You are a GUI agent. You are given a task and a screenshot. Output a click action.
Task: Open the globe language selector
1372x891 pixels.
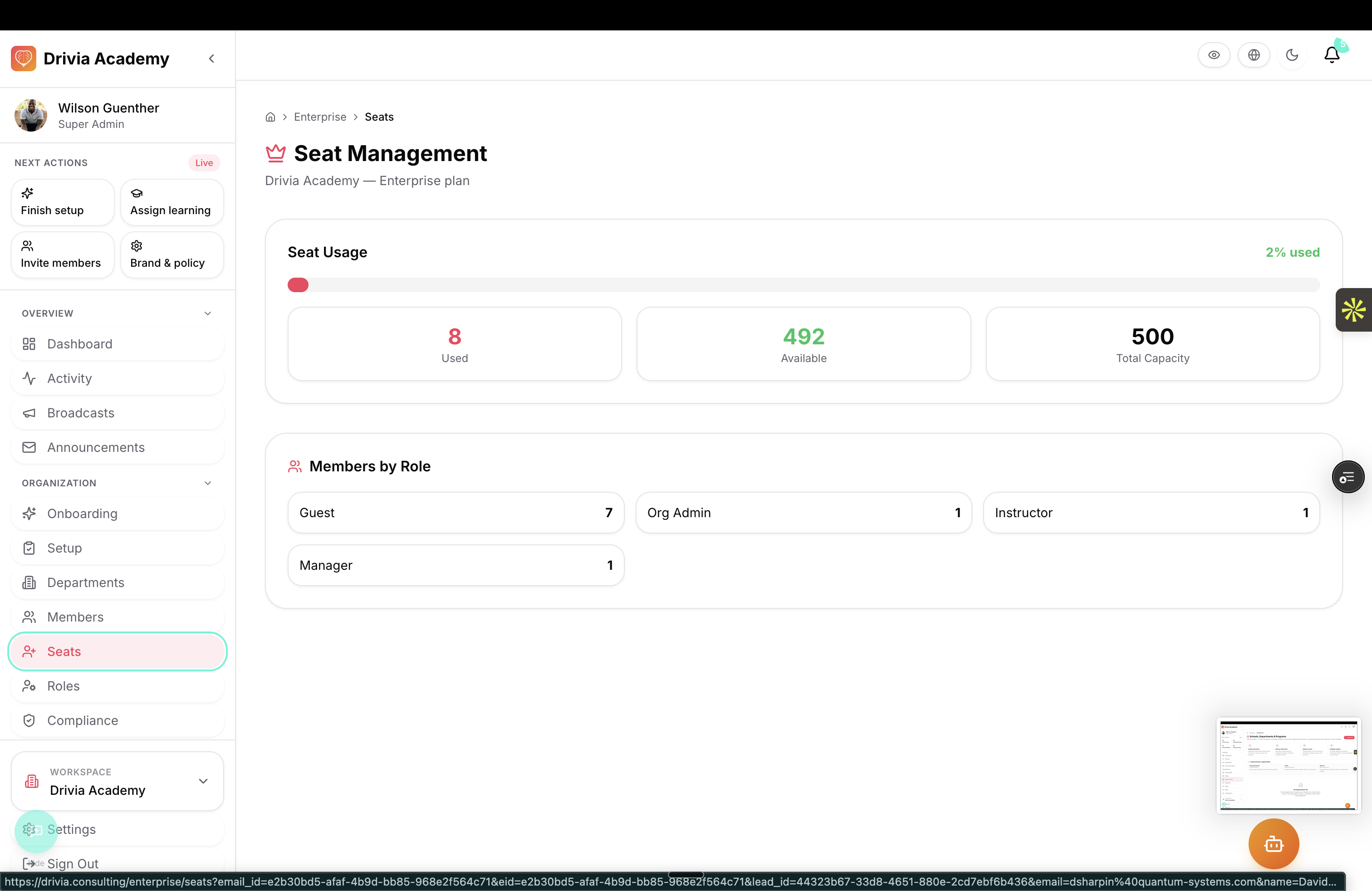click(x=1254, y=55)
